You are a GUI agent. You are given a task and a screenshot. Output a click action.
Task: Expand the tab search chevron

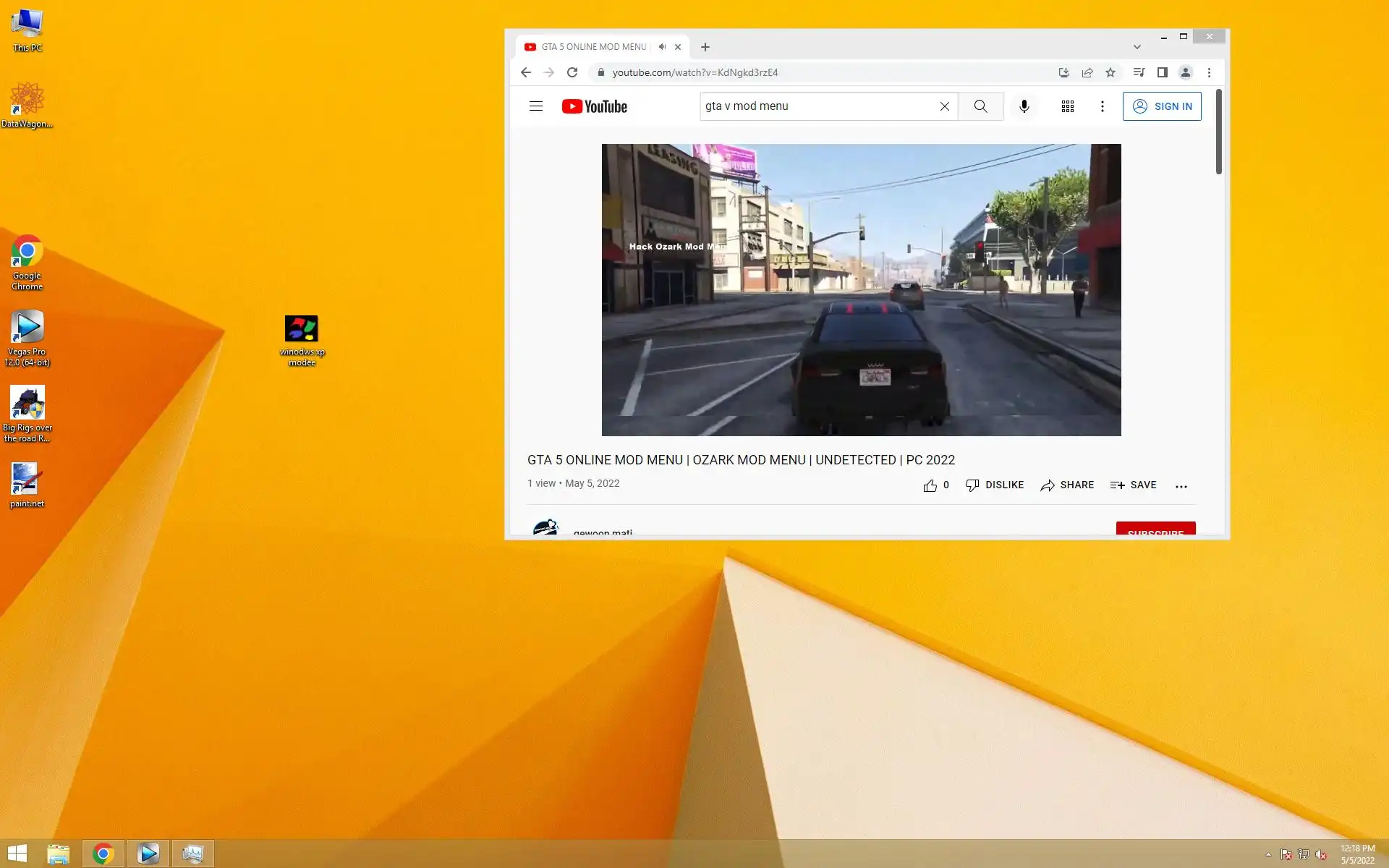point(1137,47)
